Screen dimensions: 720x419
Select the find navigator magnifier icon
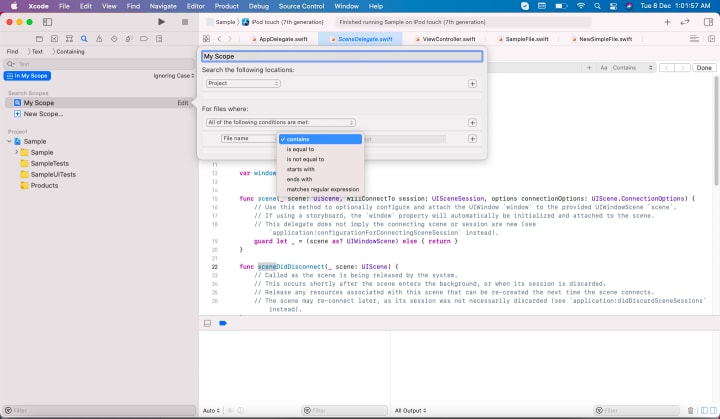click(84, 39)
